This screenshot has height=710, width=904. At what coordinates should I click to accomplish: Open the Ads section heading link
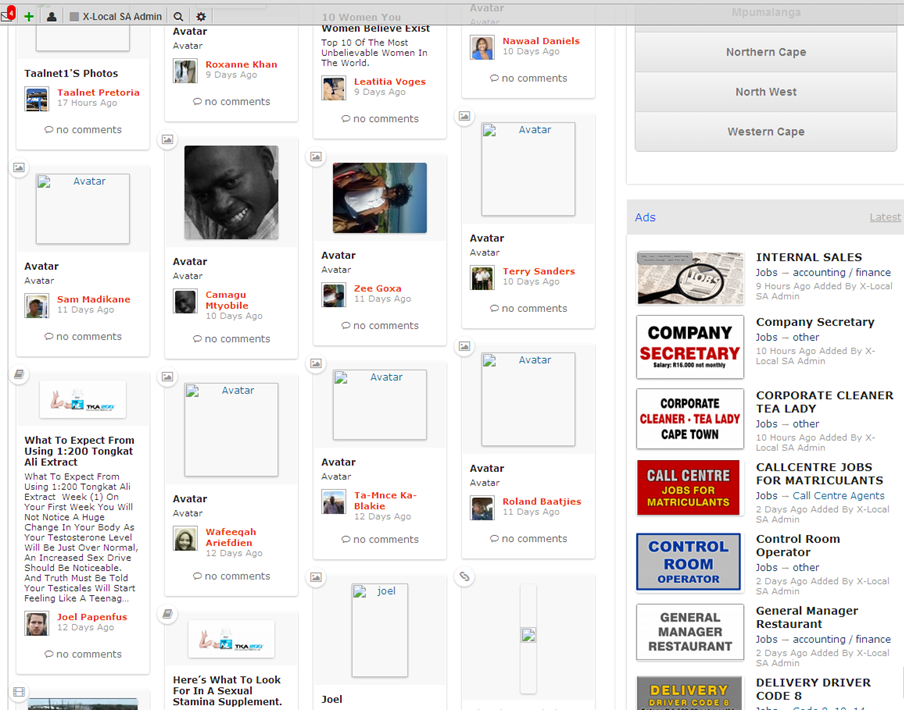645,217
